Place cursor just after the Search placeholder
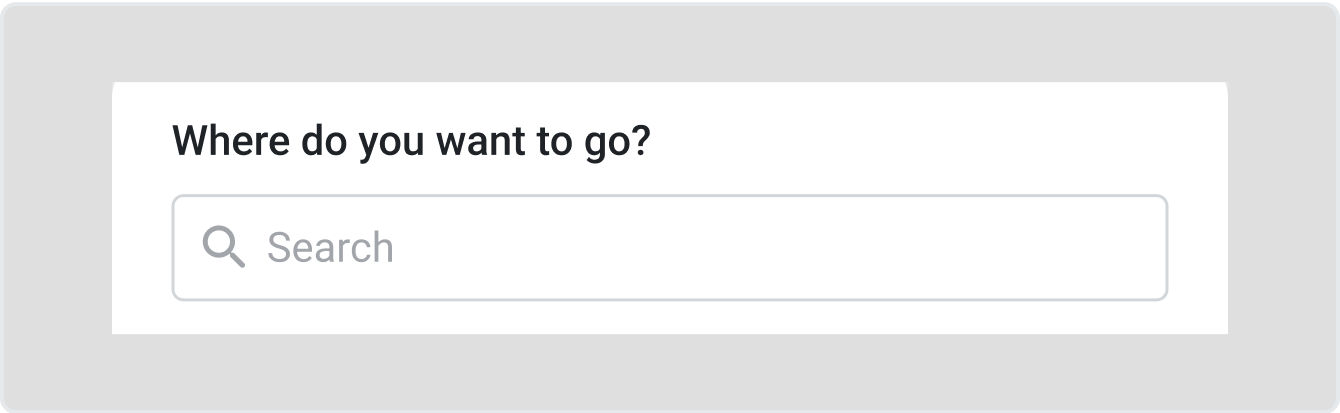The width and height of the screenshot is (1340, 413). tap(398, 248)
